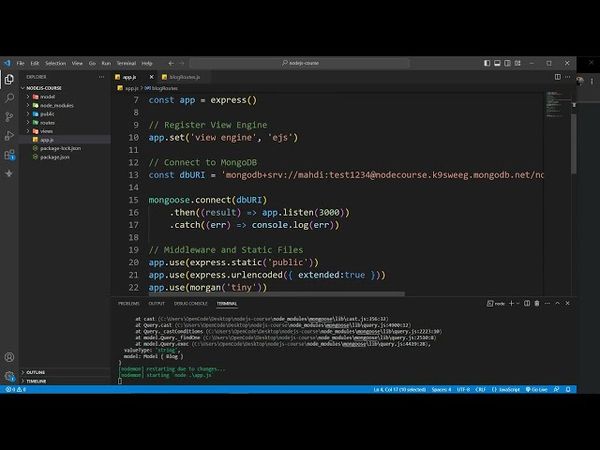Viewport: 600px width, 450px height.
Task: Open the File menu
Action: (x=20, y=63)
